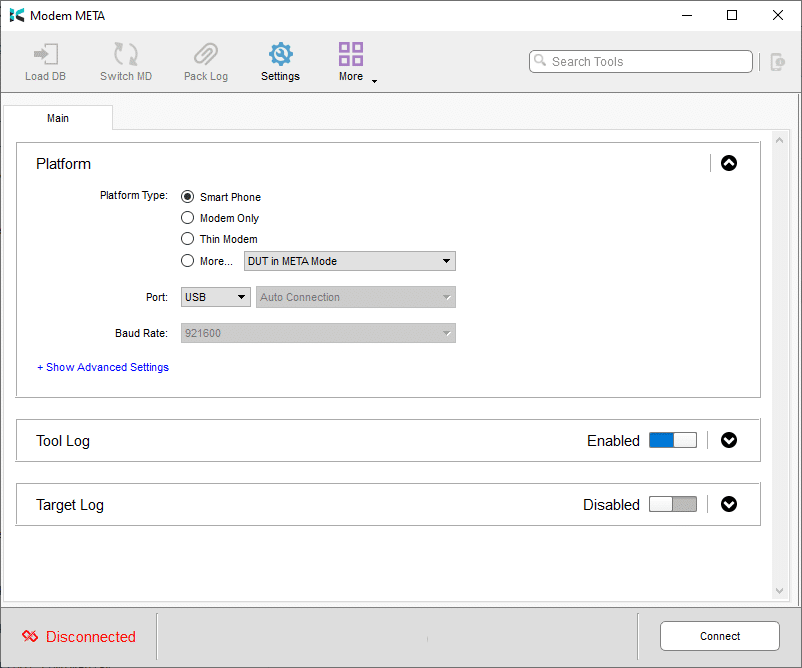Open the USB port dropdown
Image resolution: width=802 pixels, height=668 pixels.
215,297
